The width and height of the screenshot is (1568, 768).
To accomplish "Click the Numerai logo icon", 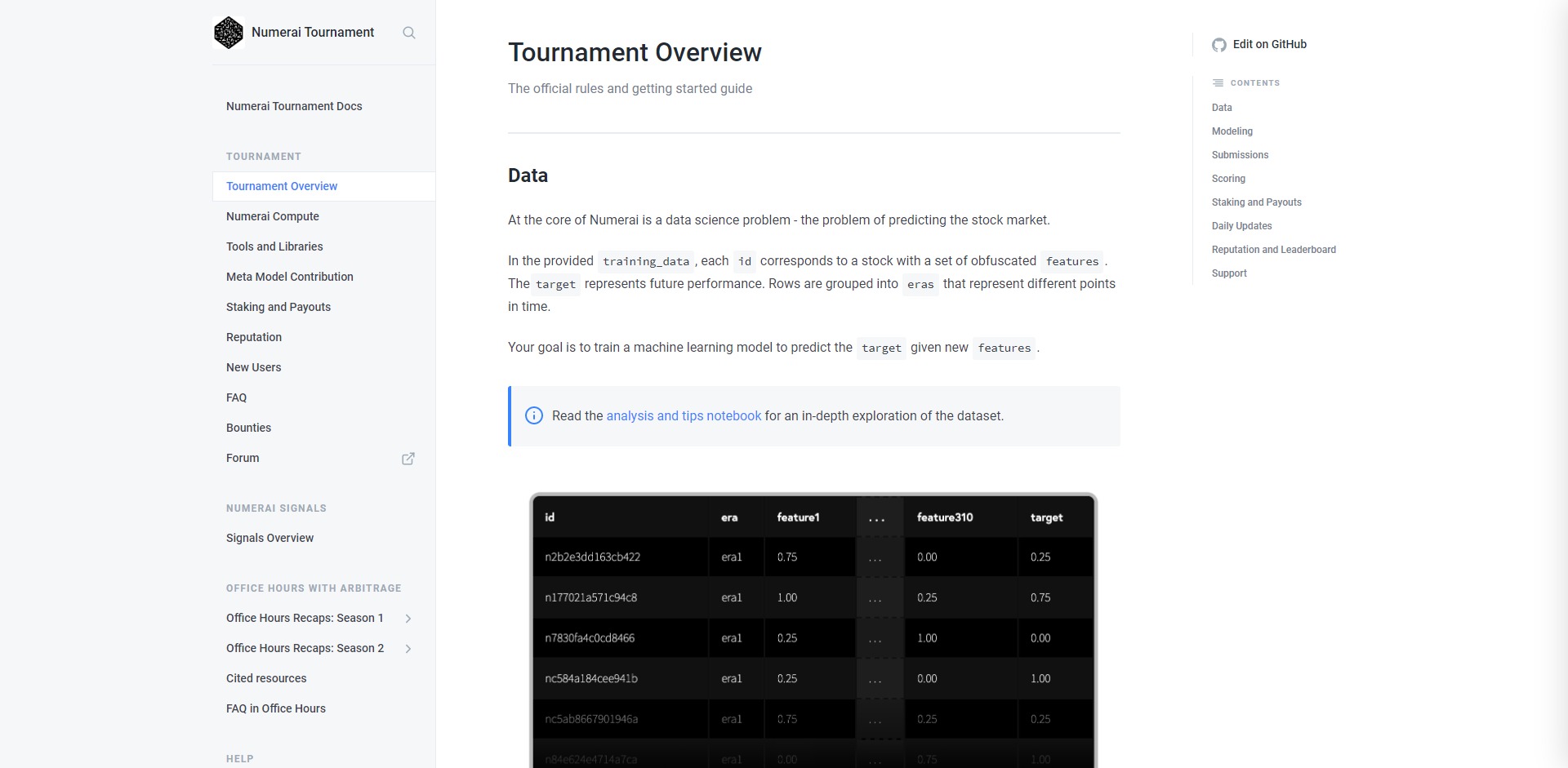I will pos(228,33).
